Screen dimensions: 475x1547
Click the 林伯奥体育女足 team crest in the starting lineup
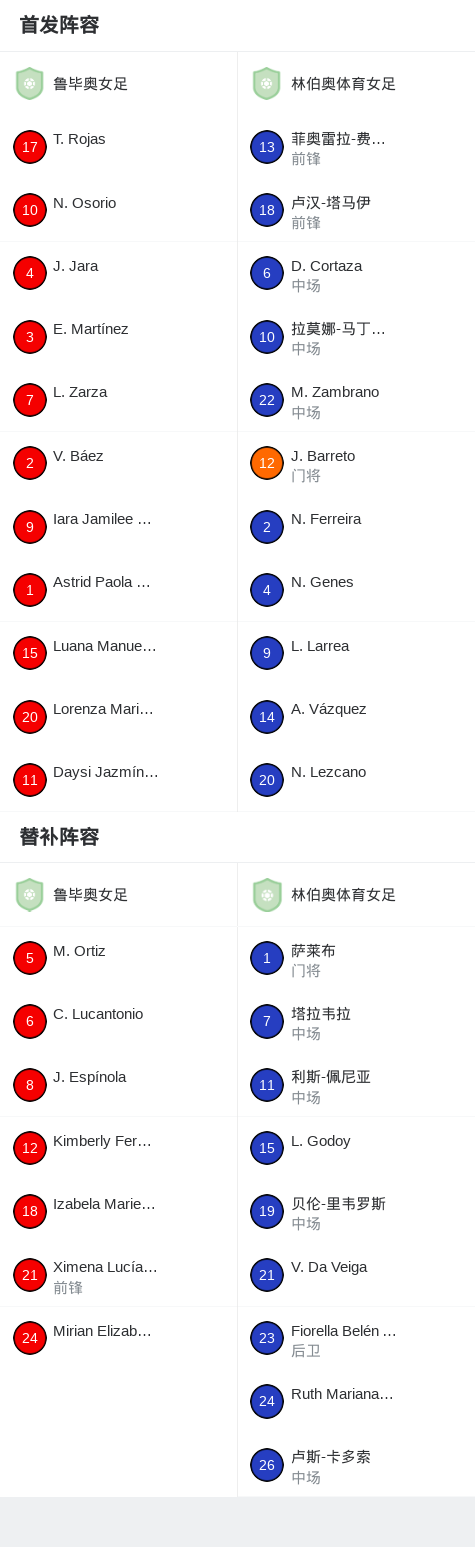267,84
